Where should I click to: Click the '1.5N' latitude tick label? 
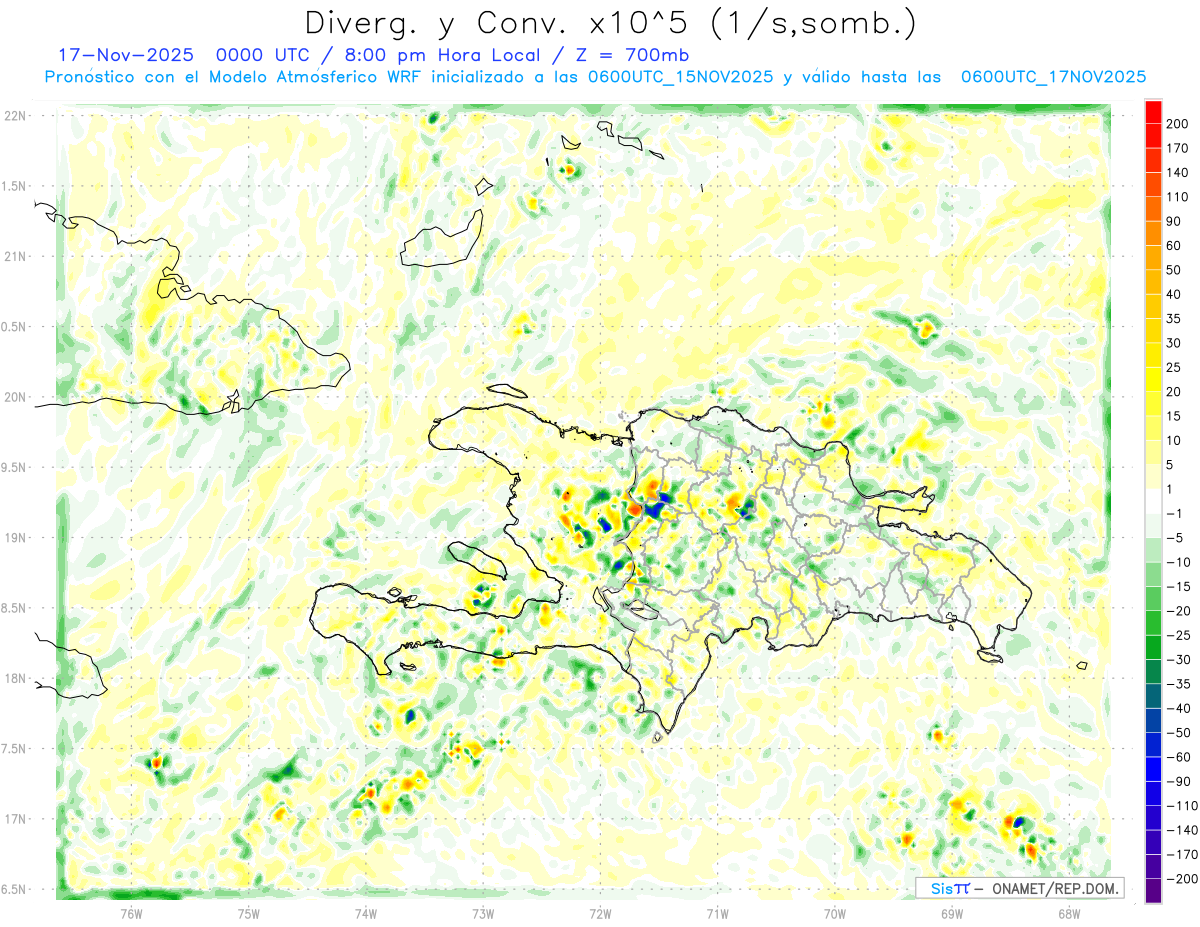coord(16,186)
